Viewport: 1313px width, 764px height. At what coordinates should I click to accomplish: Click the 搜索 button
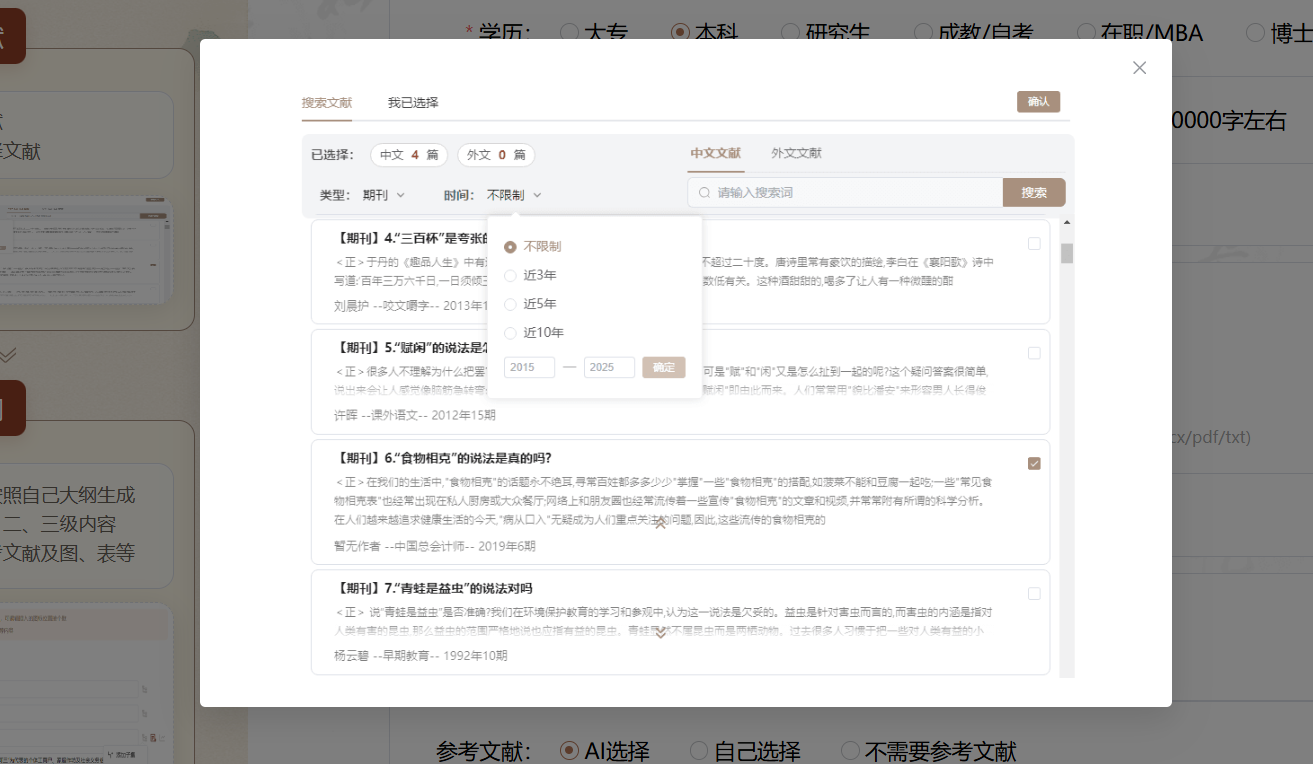1034,192
